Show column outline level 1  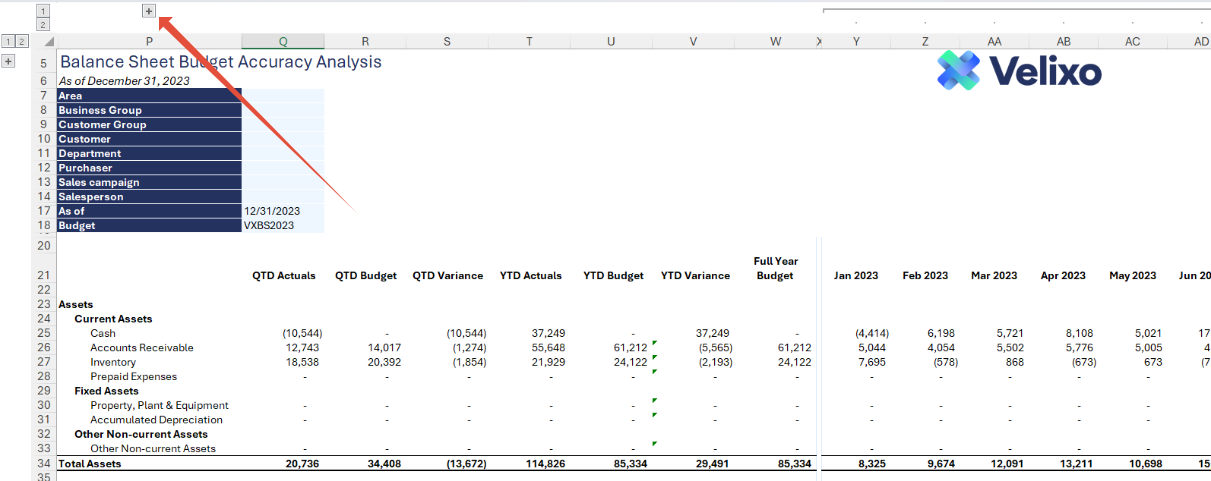click(43, 11)
